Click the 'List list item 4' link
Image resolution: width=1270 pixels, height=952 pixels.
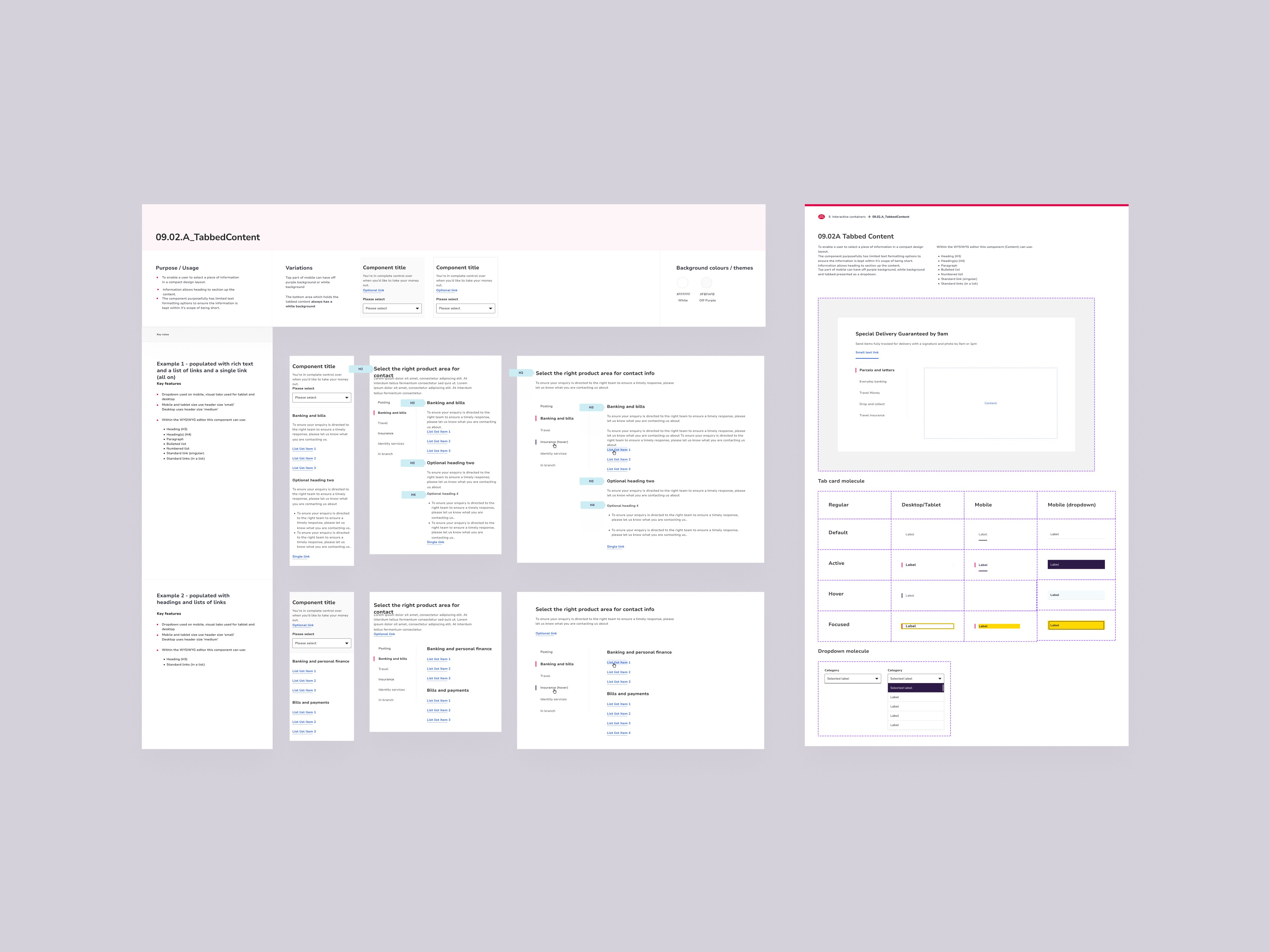pos(618,733)
